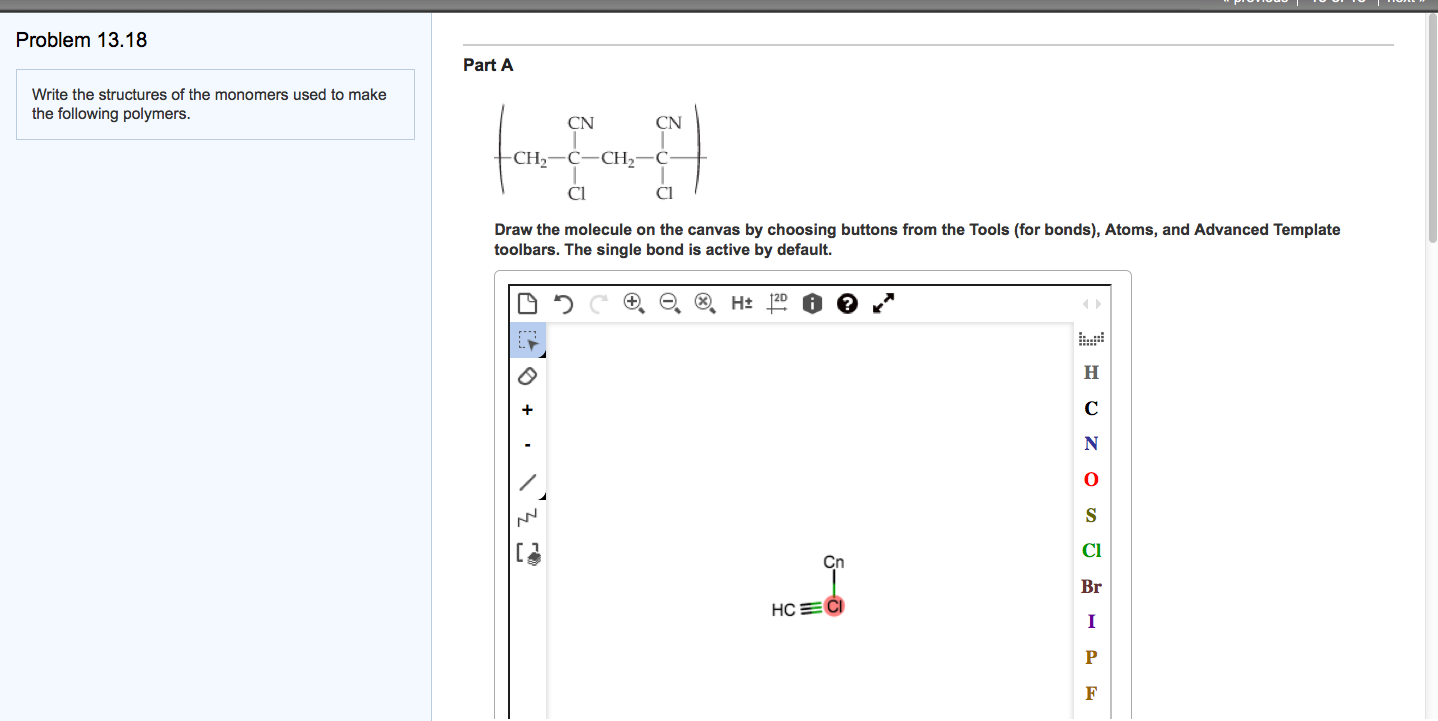The width and height of the screenshot is (1438, 721).
Task: Click the 2D clean structure icon
Action: (777, 302)
